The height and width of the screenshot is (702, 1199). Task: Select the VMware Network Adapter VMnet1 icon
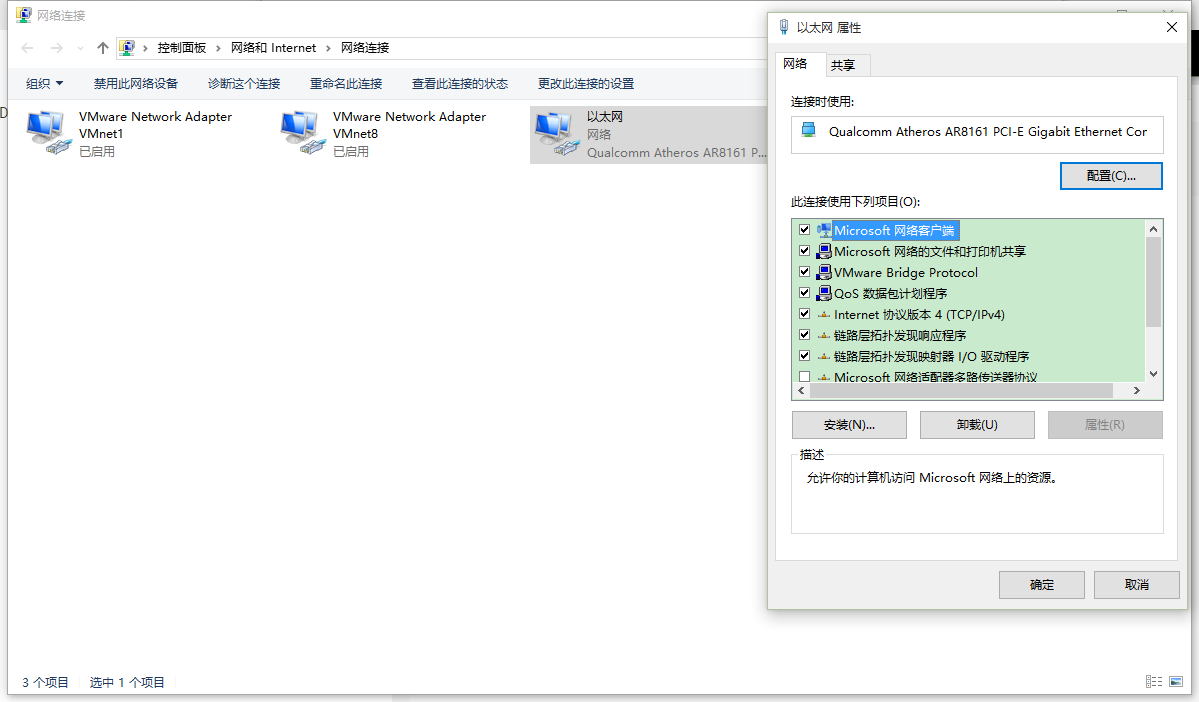[x=49, y=133]
